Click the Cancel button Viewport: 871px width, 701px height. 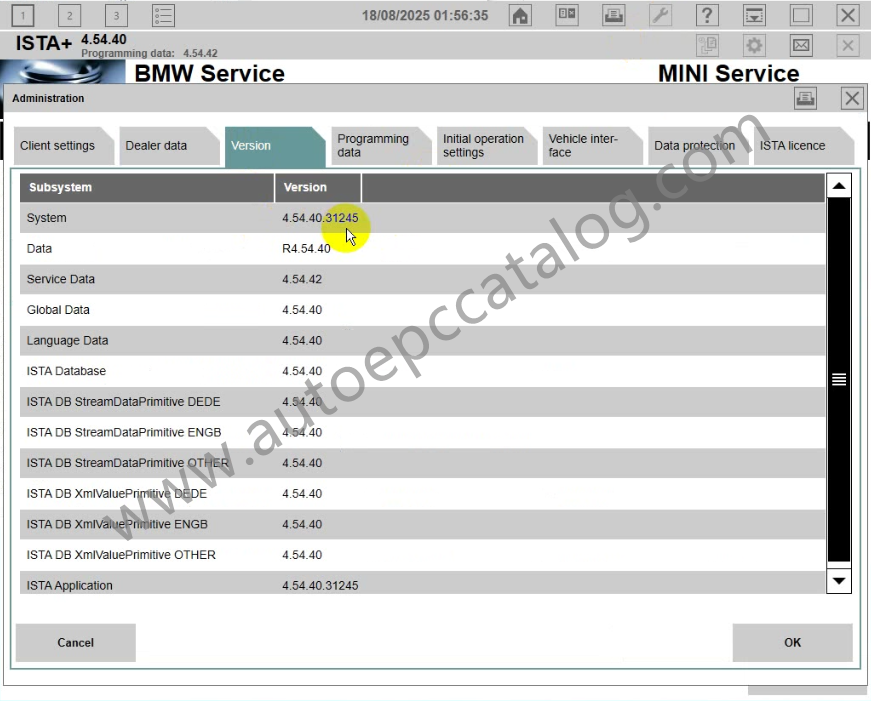76,643
